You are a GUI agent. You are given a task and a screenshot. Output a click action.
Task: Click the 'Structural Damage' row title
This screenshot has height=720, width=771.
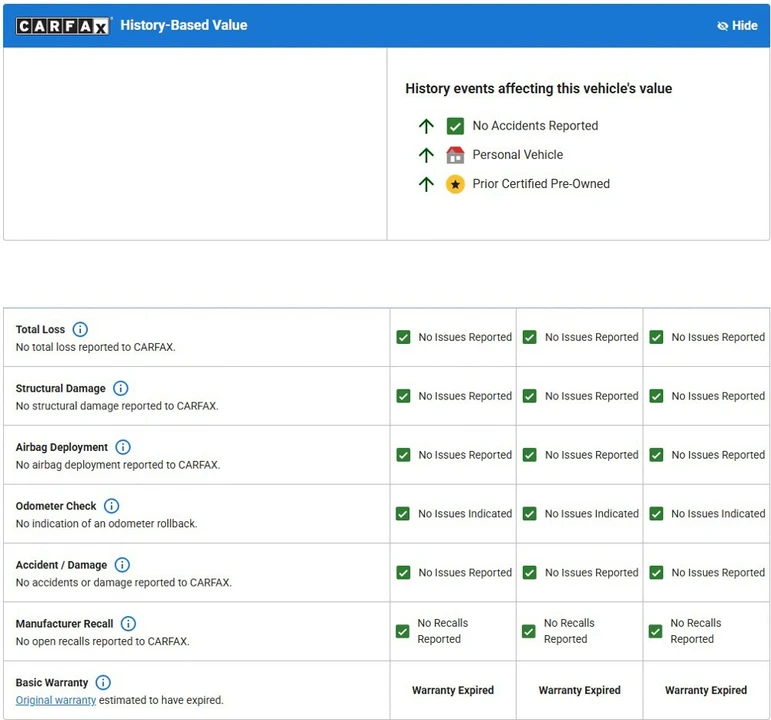60,389
